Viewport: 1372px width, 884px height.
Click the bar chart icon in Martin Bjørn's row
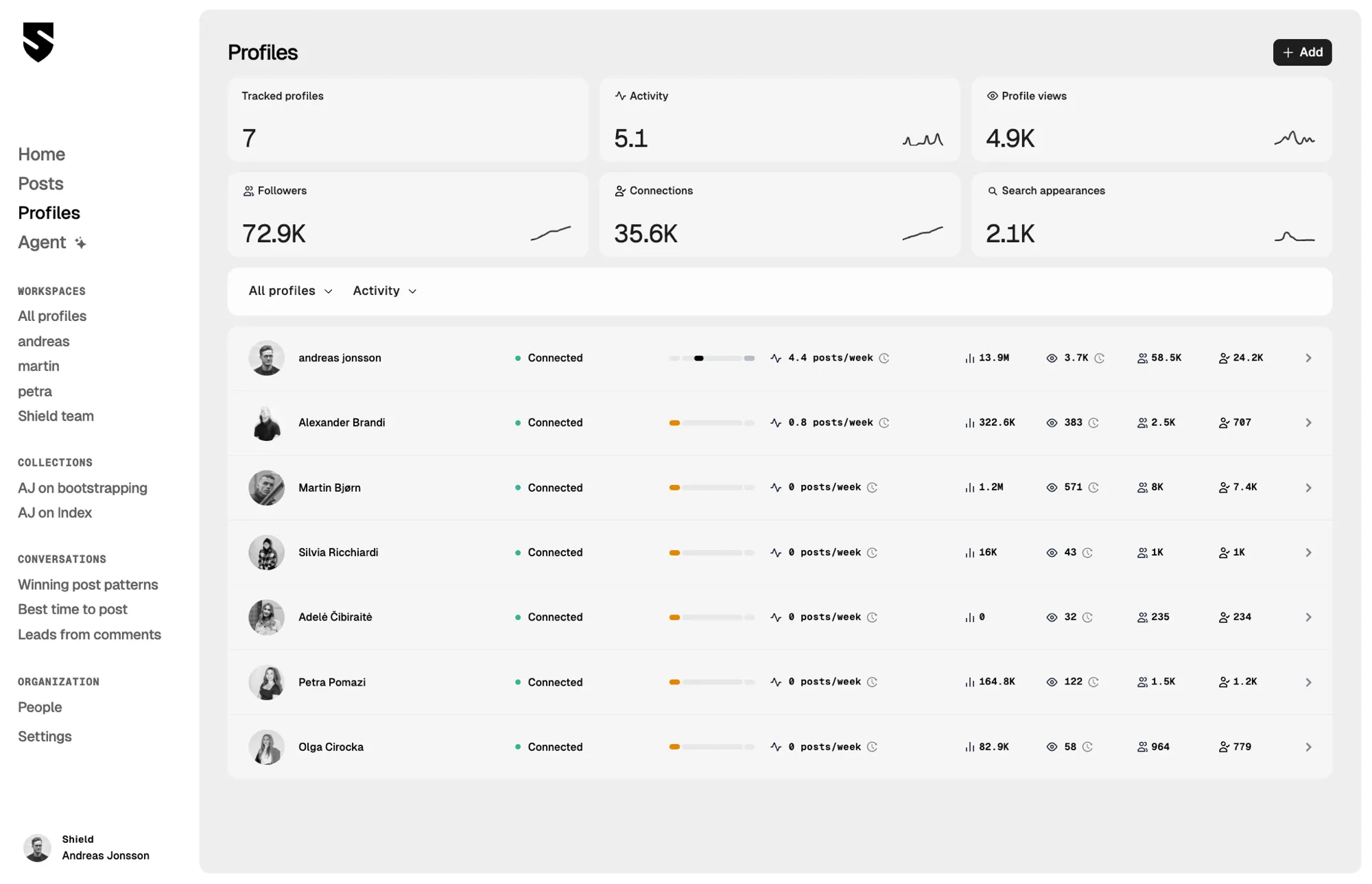click(x=969, y=488)
